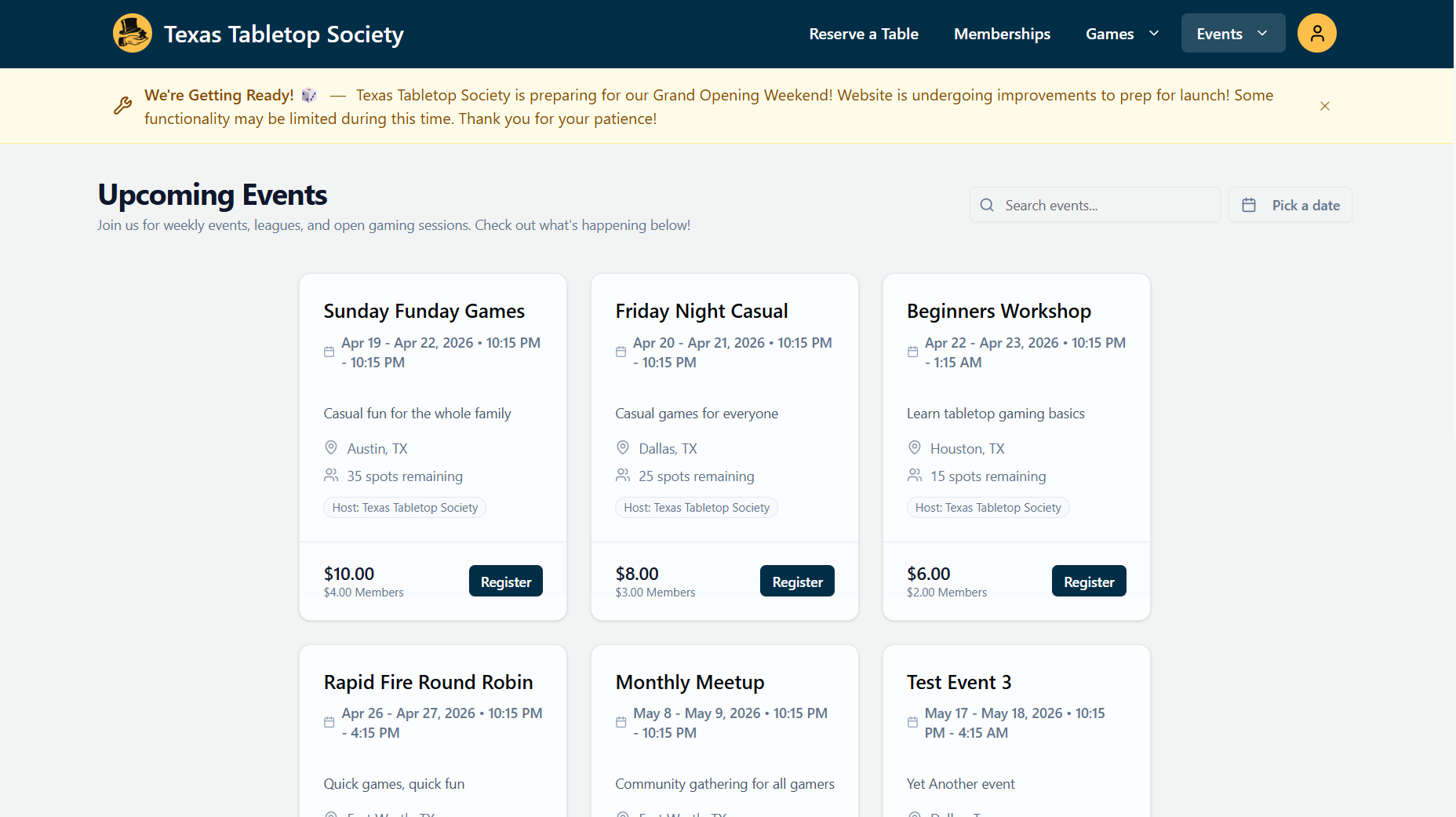The image size is (1456, 817).
Task: Click calendar icon on Friday Night Casual card
Action: [x=621, y=352]
